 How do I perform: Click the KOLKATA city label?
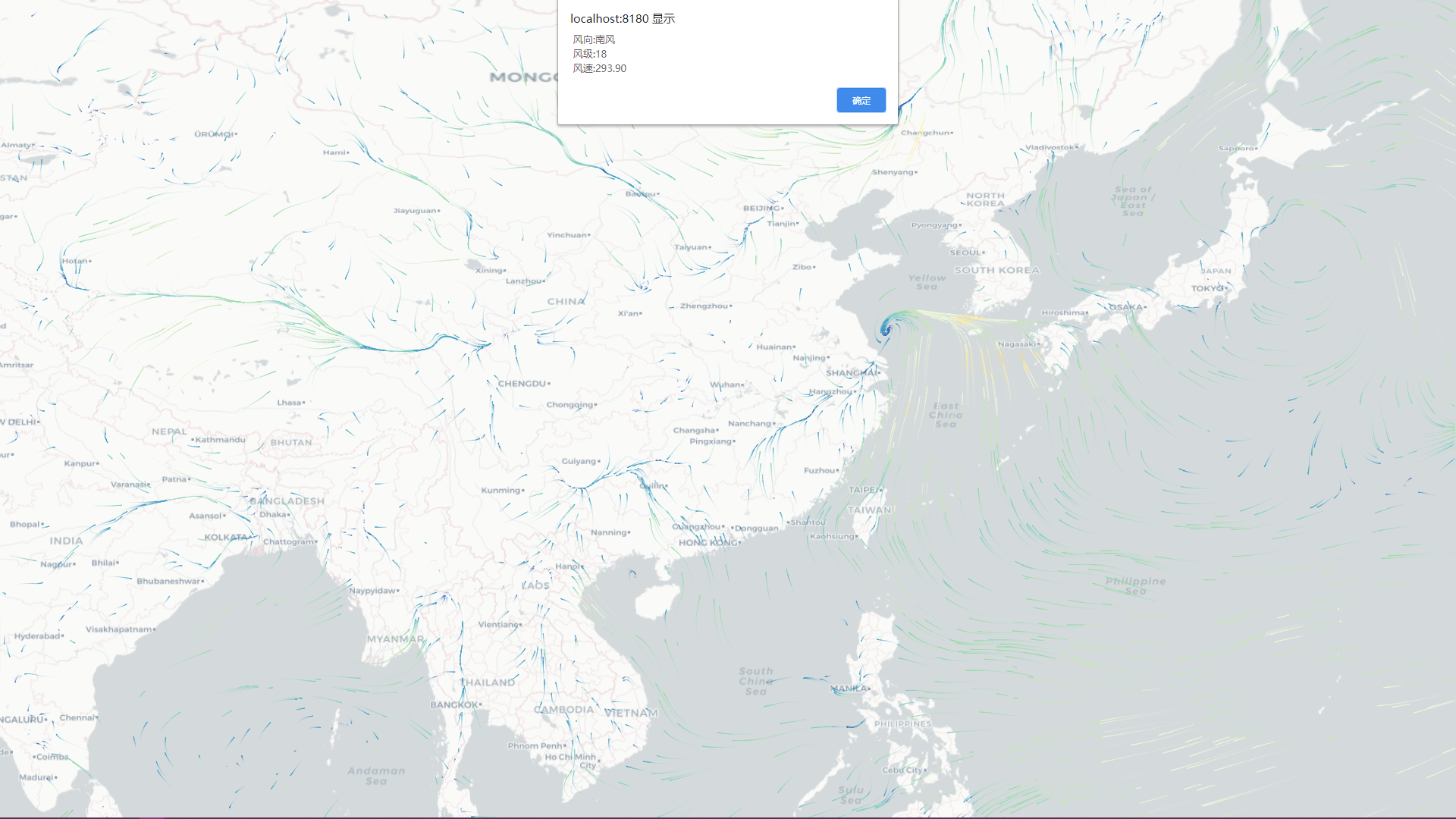point(227,537)
